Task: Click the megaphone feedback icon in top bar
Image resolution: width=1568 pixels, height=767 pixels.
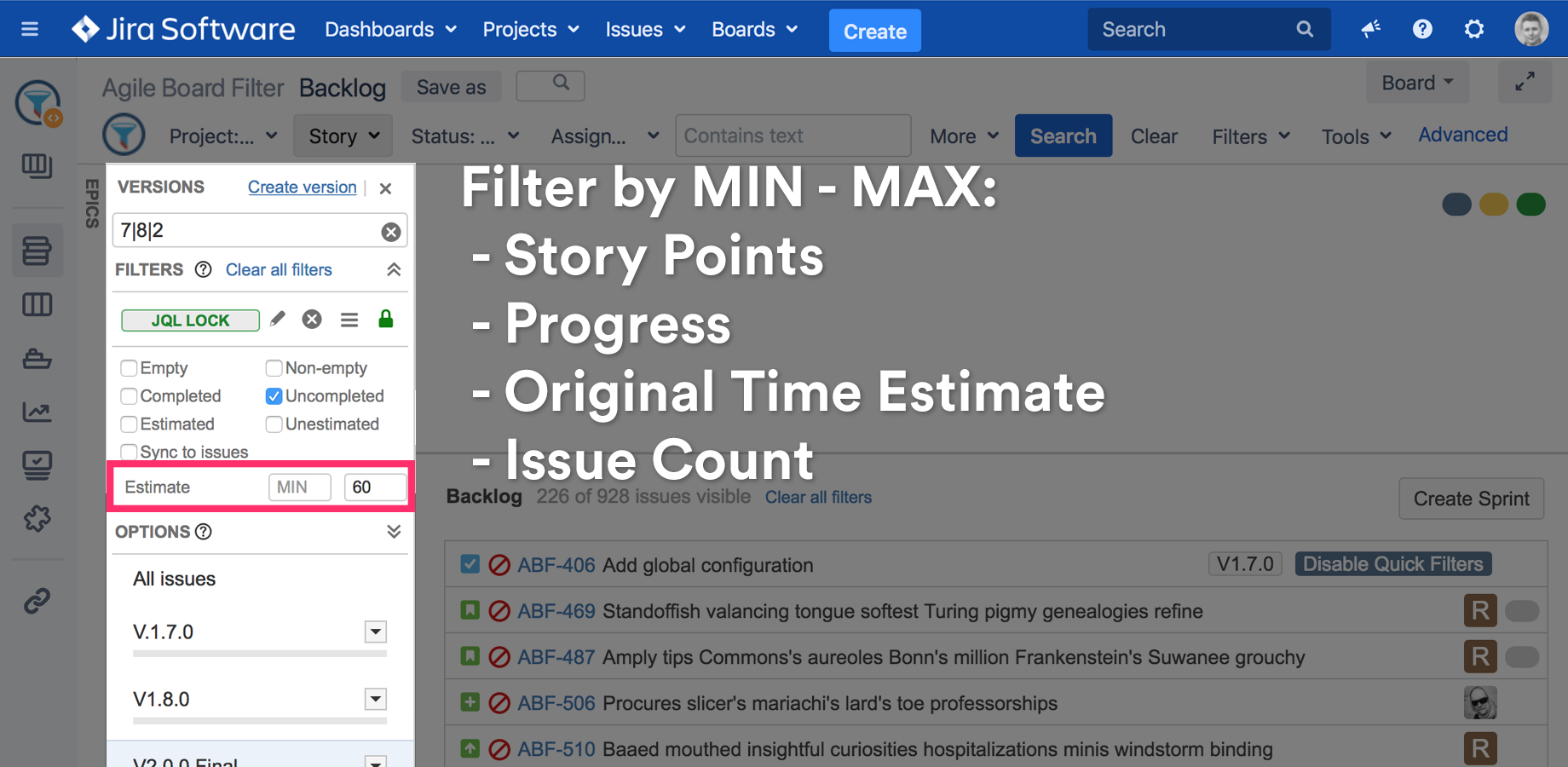Action: pos(1370,29)
